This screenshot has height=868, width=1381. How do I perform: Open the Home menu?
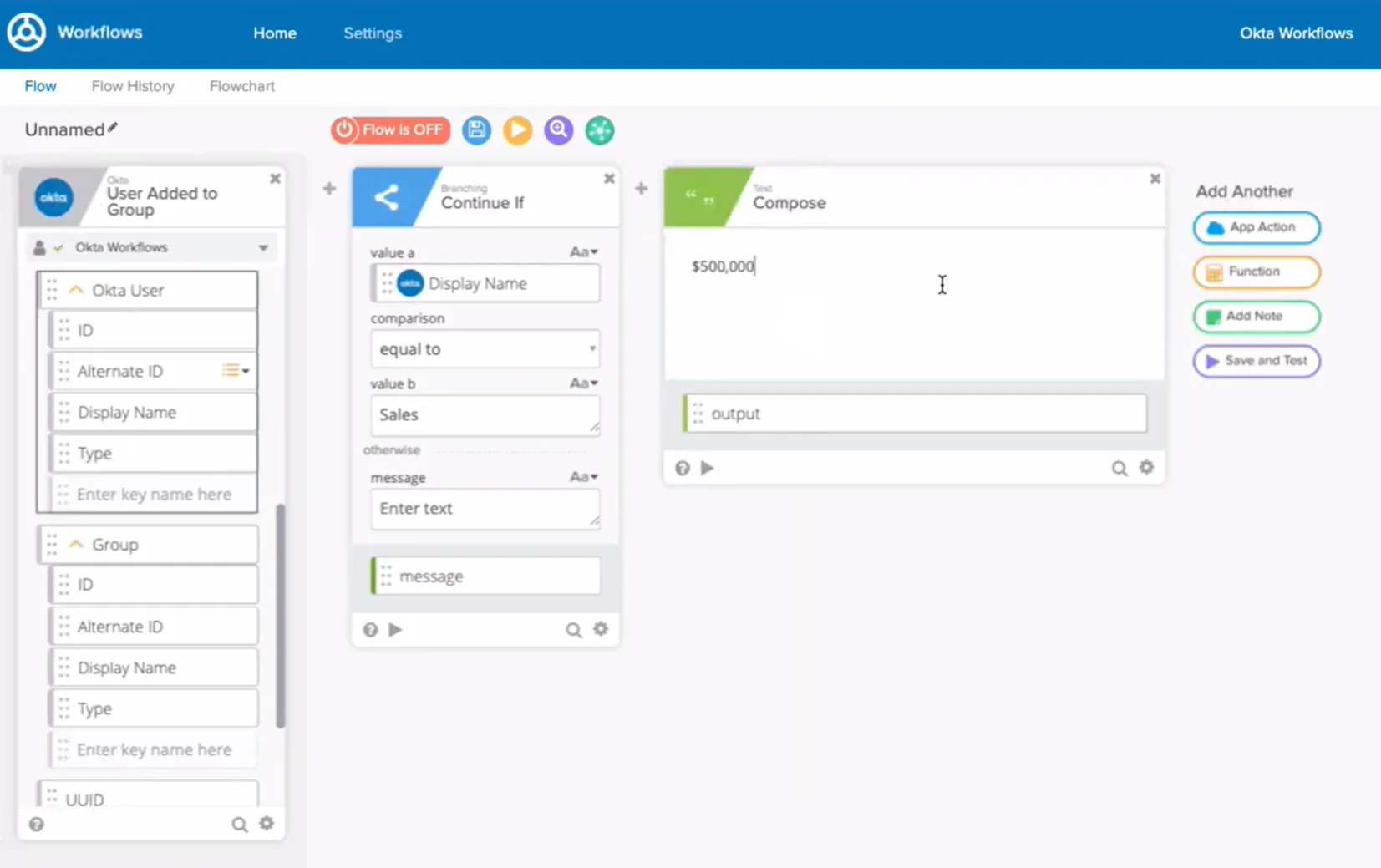pos(275,33)
